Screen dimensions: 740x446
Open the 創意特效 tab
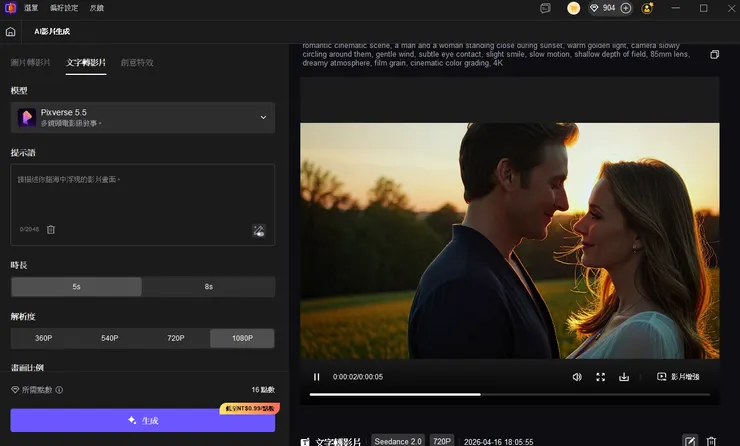pyautogui.click(x=137, y=62)
